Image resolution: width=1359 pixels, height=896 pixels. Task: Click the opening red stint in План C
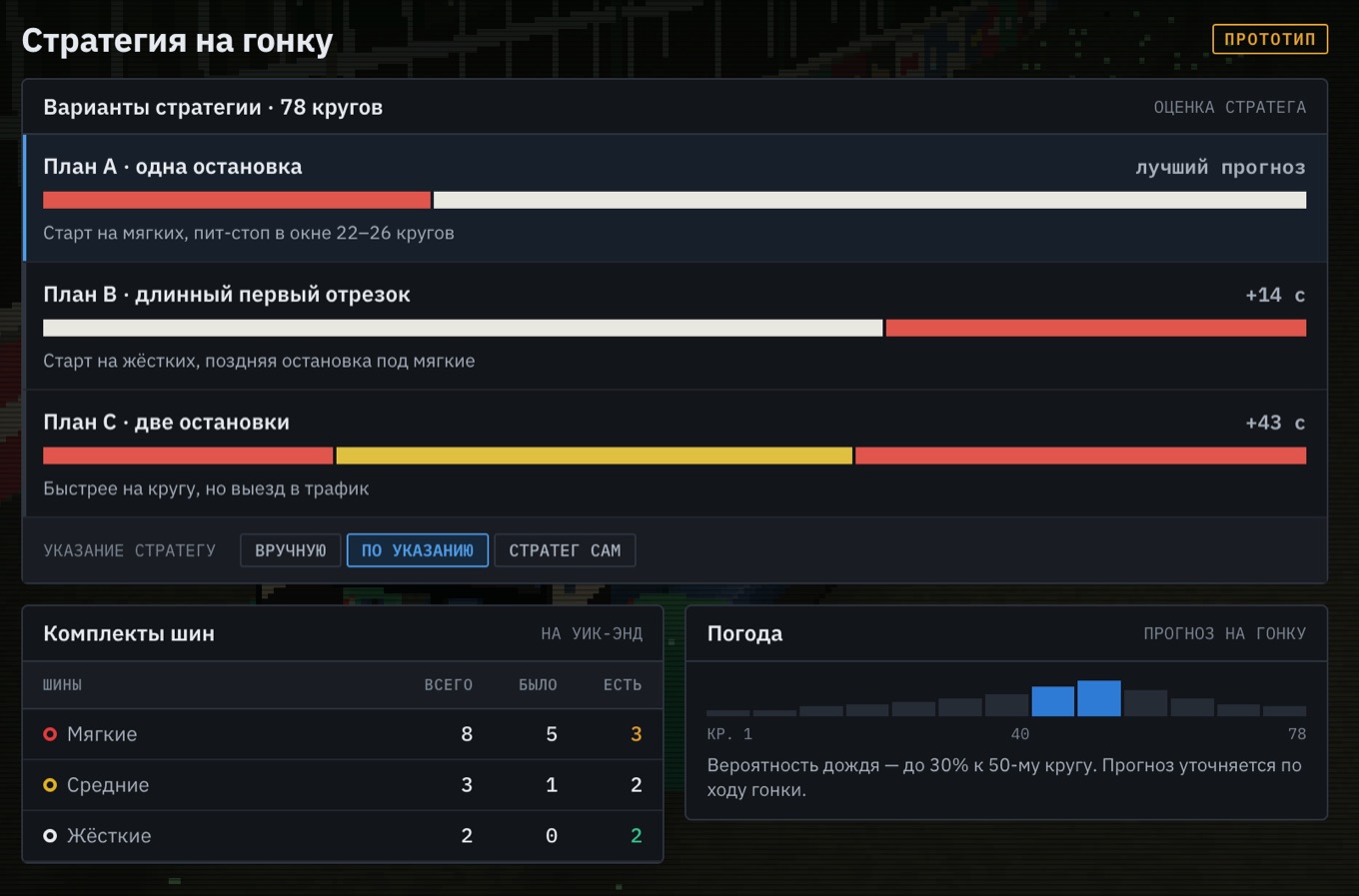[188, 455]
